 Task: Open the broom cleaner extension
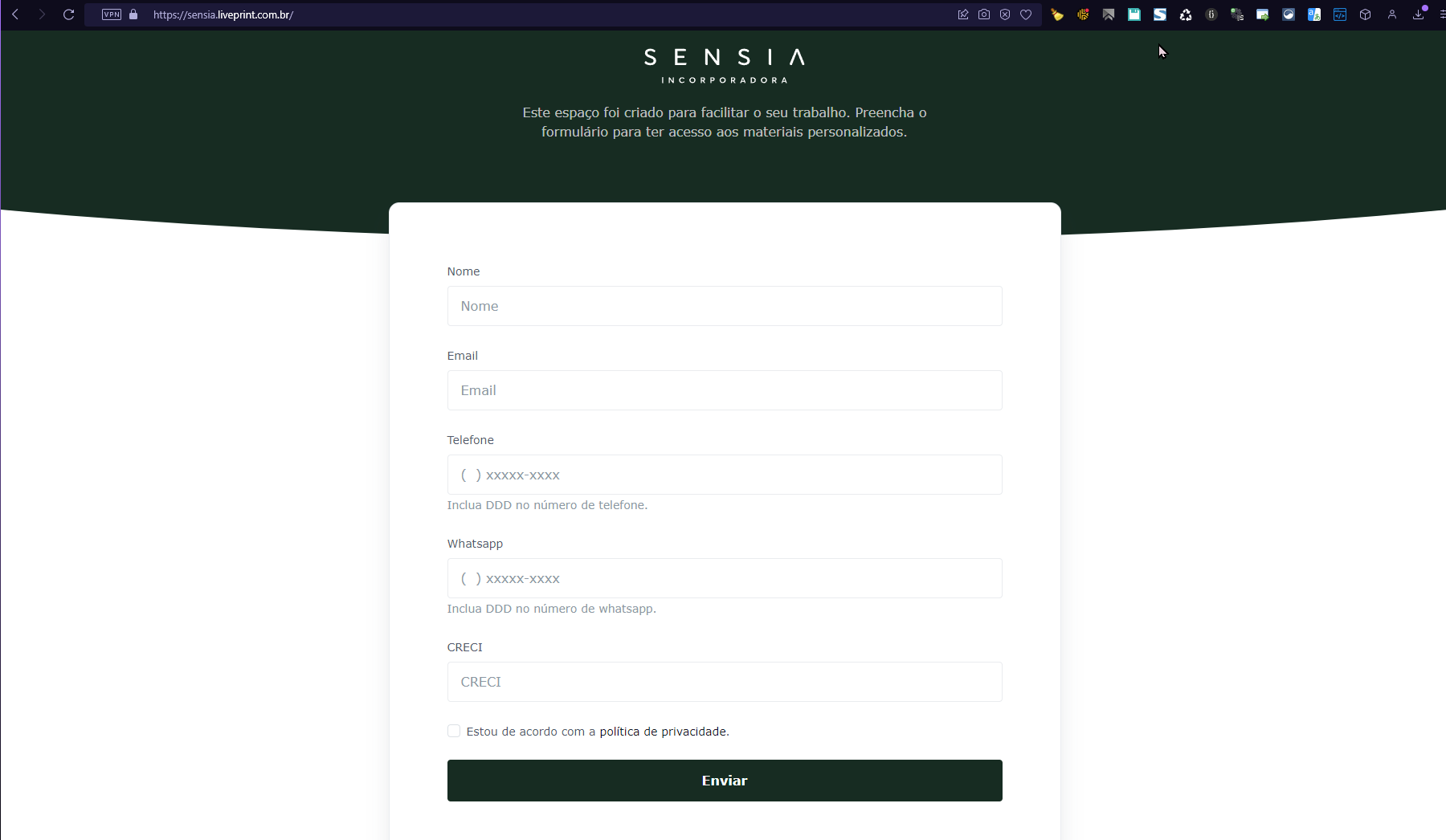[x=1057, y=14]
